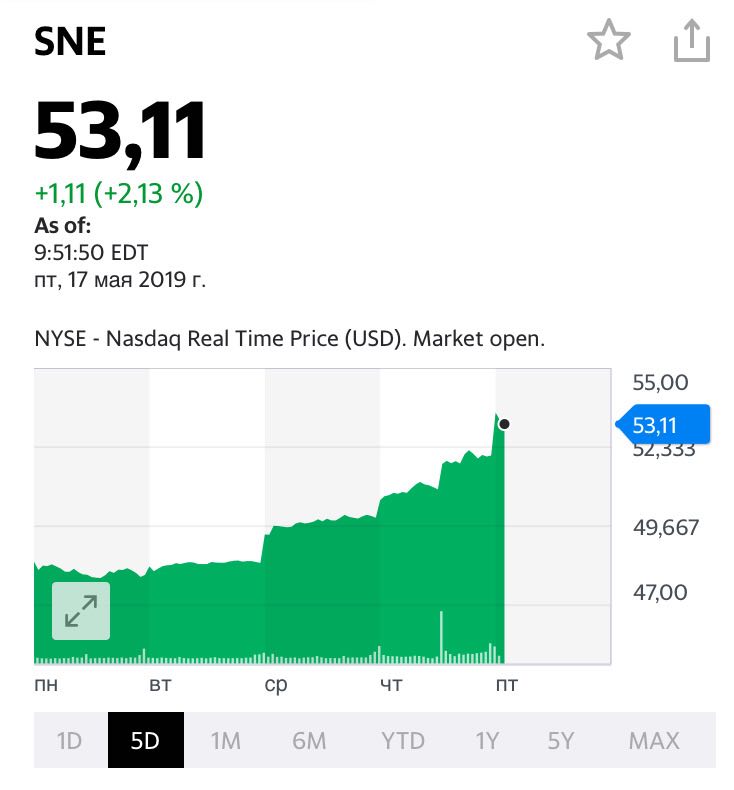This screenshot has height=790, width=734.
Task: Select the 1D time range
Action: click(x=70, y=741)
